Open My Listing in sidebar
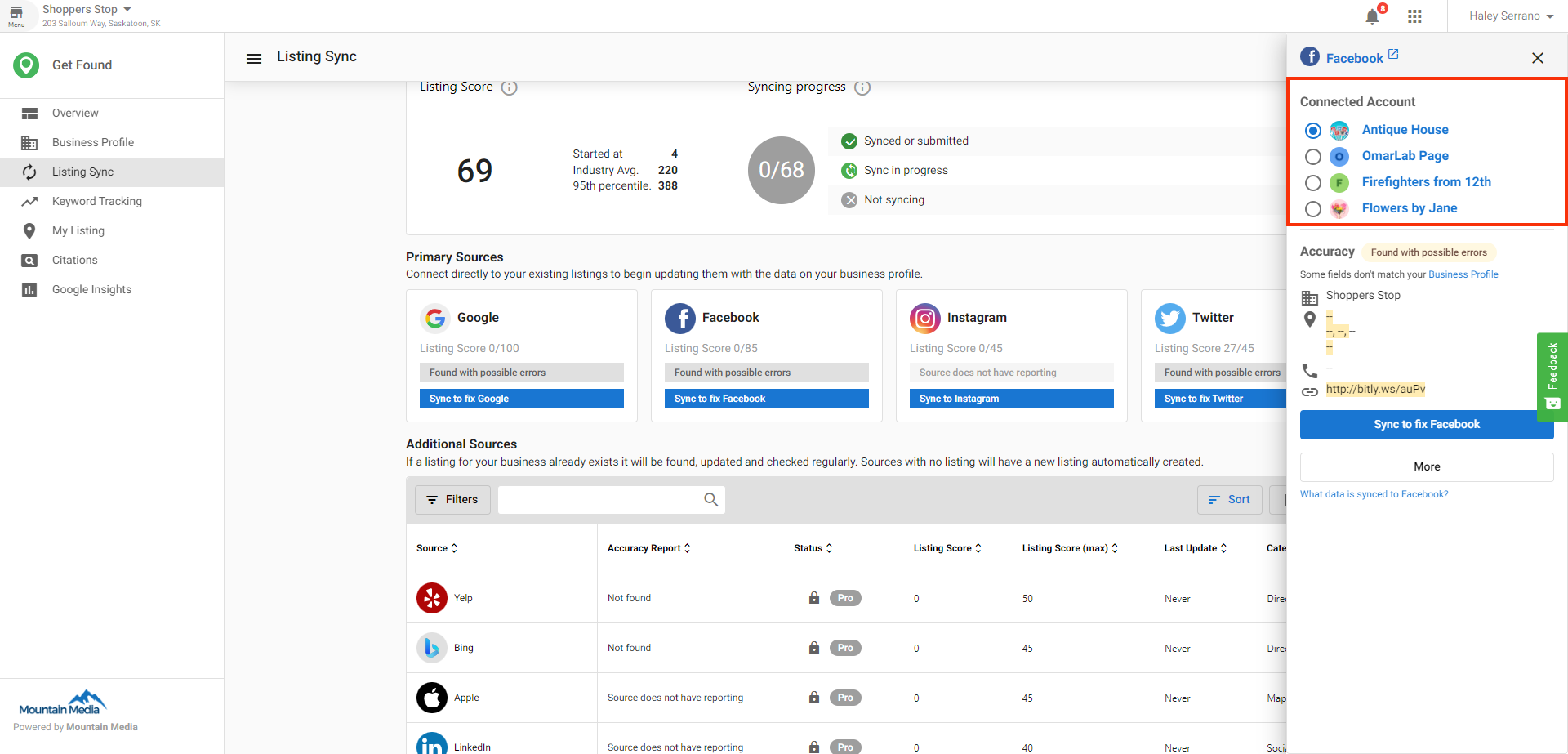 coord(112,231)
